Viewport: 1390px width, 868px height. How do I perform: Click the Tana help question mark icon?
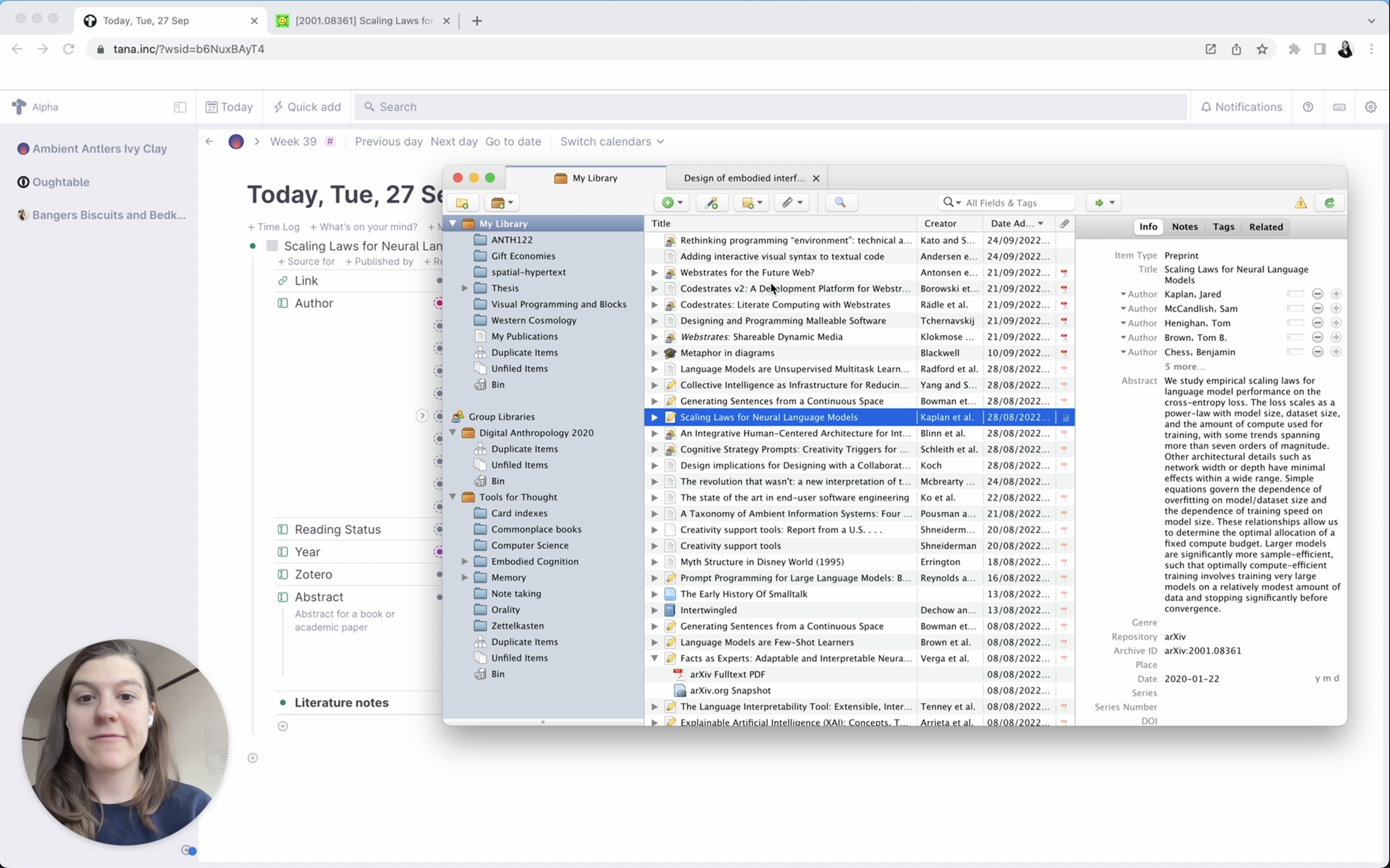1308,107
